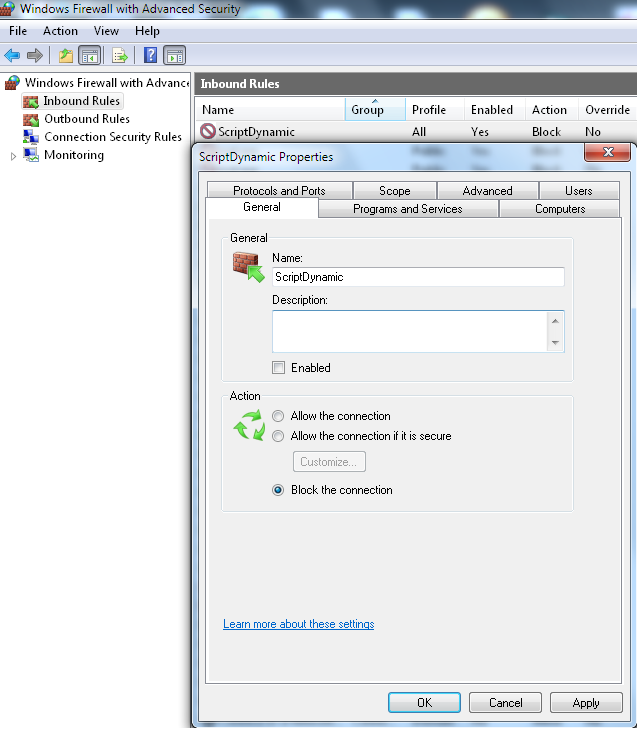
Task: Click the Up one level folder icon
Action: click(66, 55)
